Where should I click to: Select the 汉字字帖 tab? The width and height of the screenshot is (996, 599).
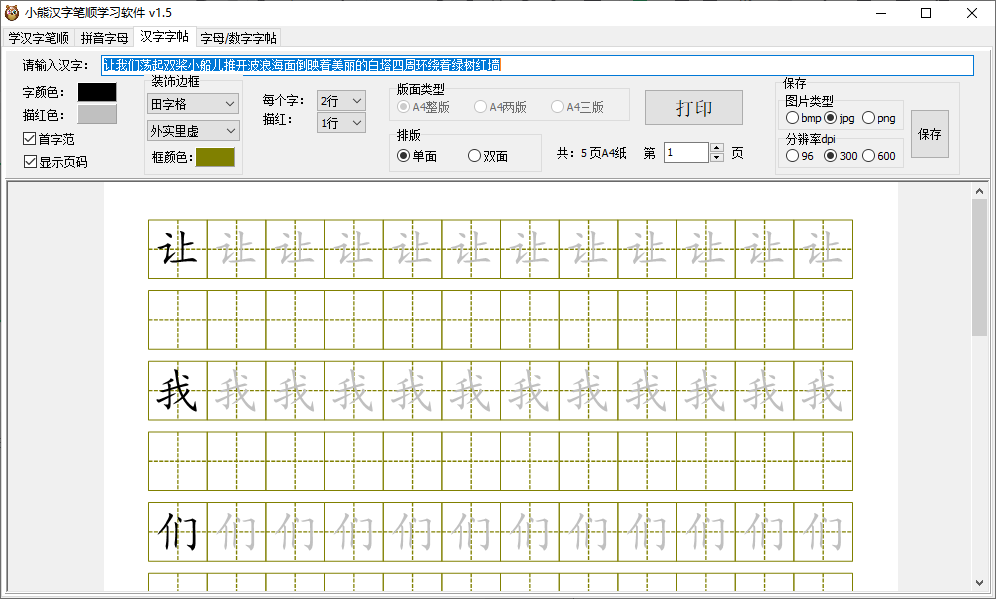165,36
